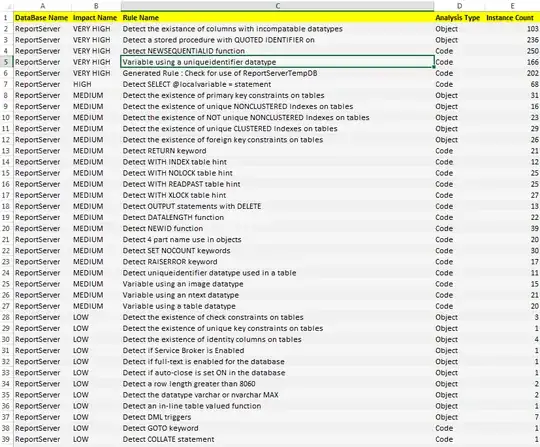The width and height of the screenshot is (540, 447).
Task: Click cell 'Generated Rule : Check for use of ReportServerTempDB'
Action: 277,73
